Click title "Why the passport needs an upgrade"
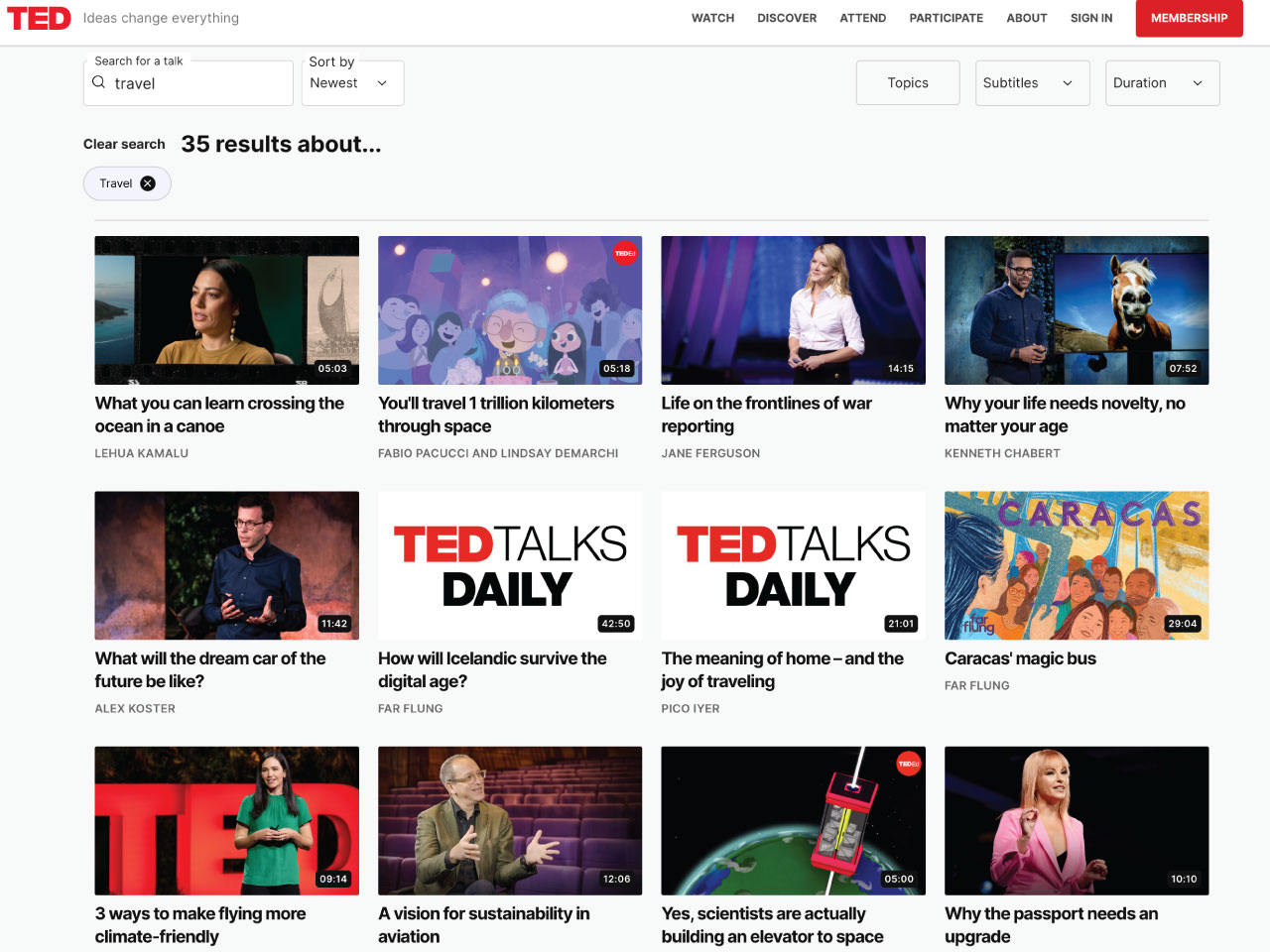This screenshot has width=1270, height=952. pyautogui.click(x=1052, y=925)
